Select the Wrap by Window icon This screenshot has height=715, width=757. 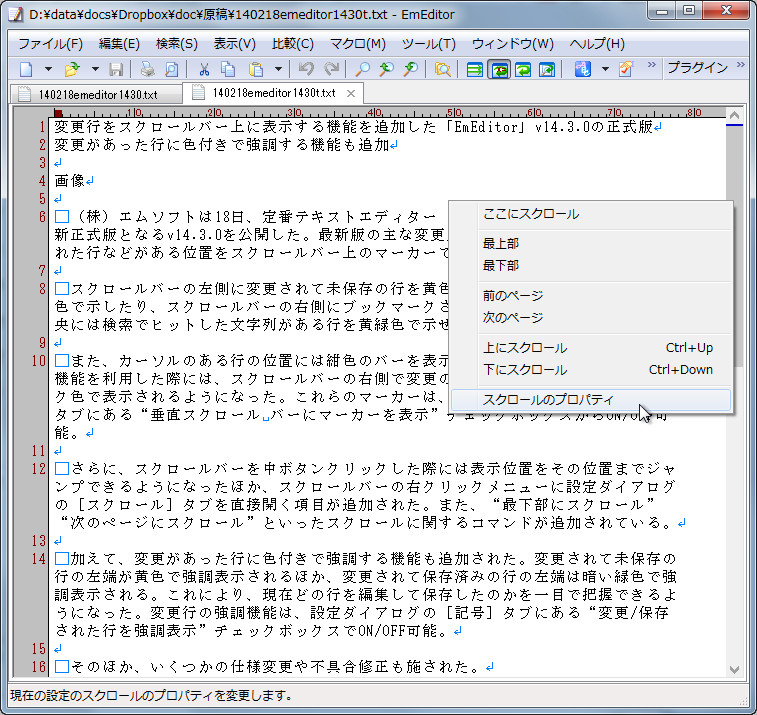523,70
